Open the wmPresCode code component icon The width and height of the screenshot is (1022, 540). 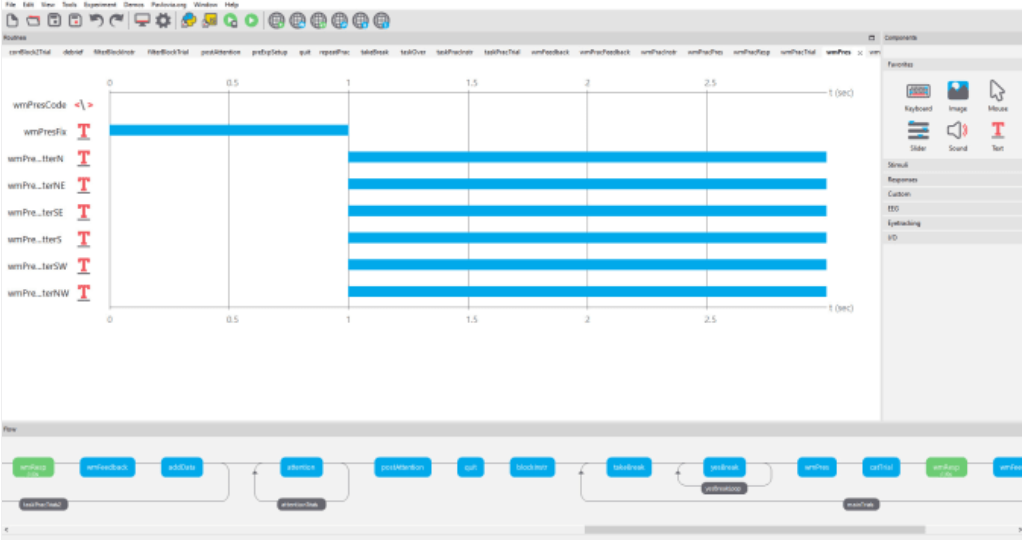coord(84,104)
